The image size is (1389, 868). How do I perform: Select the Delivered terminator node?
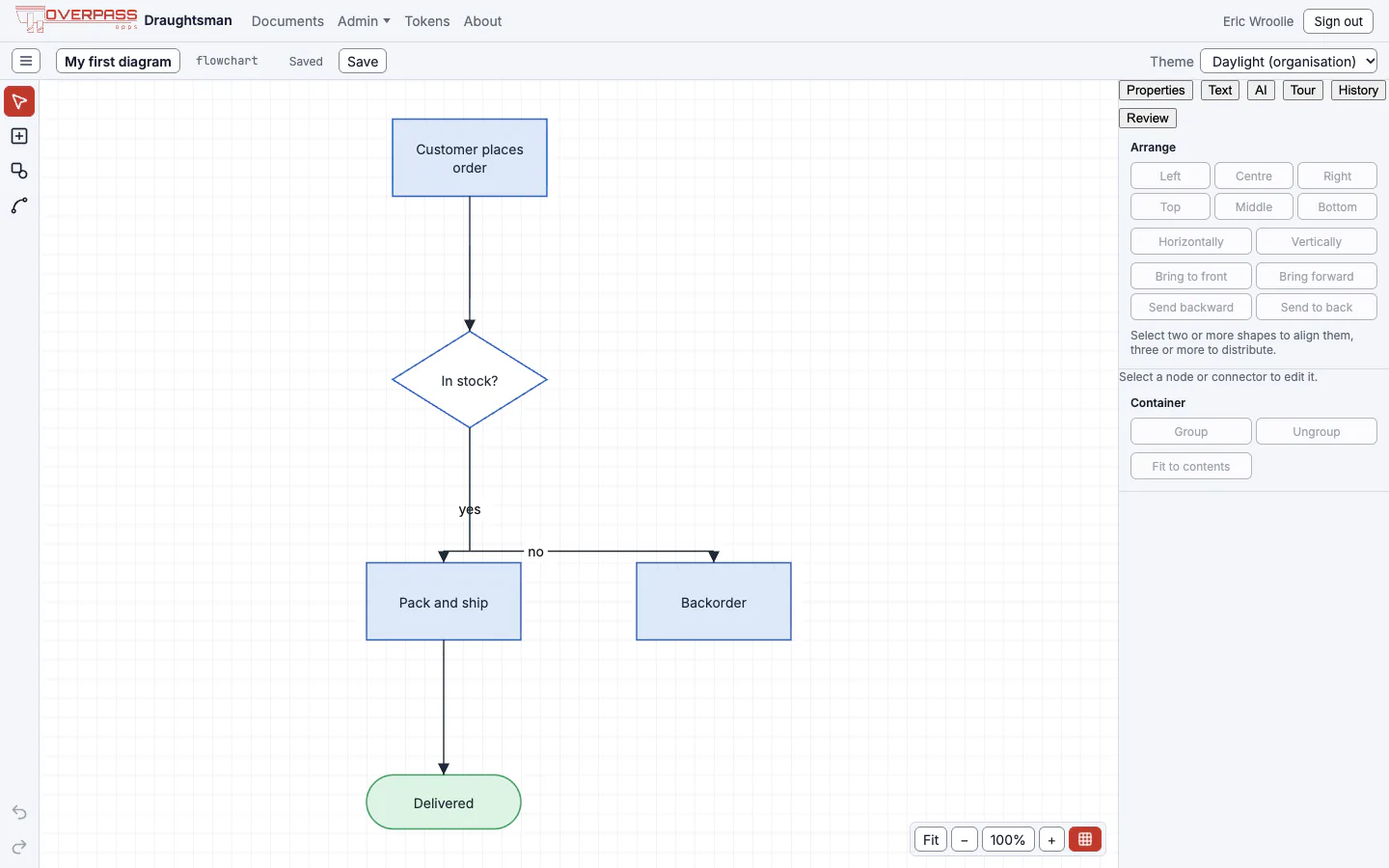coord(444,802)
